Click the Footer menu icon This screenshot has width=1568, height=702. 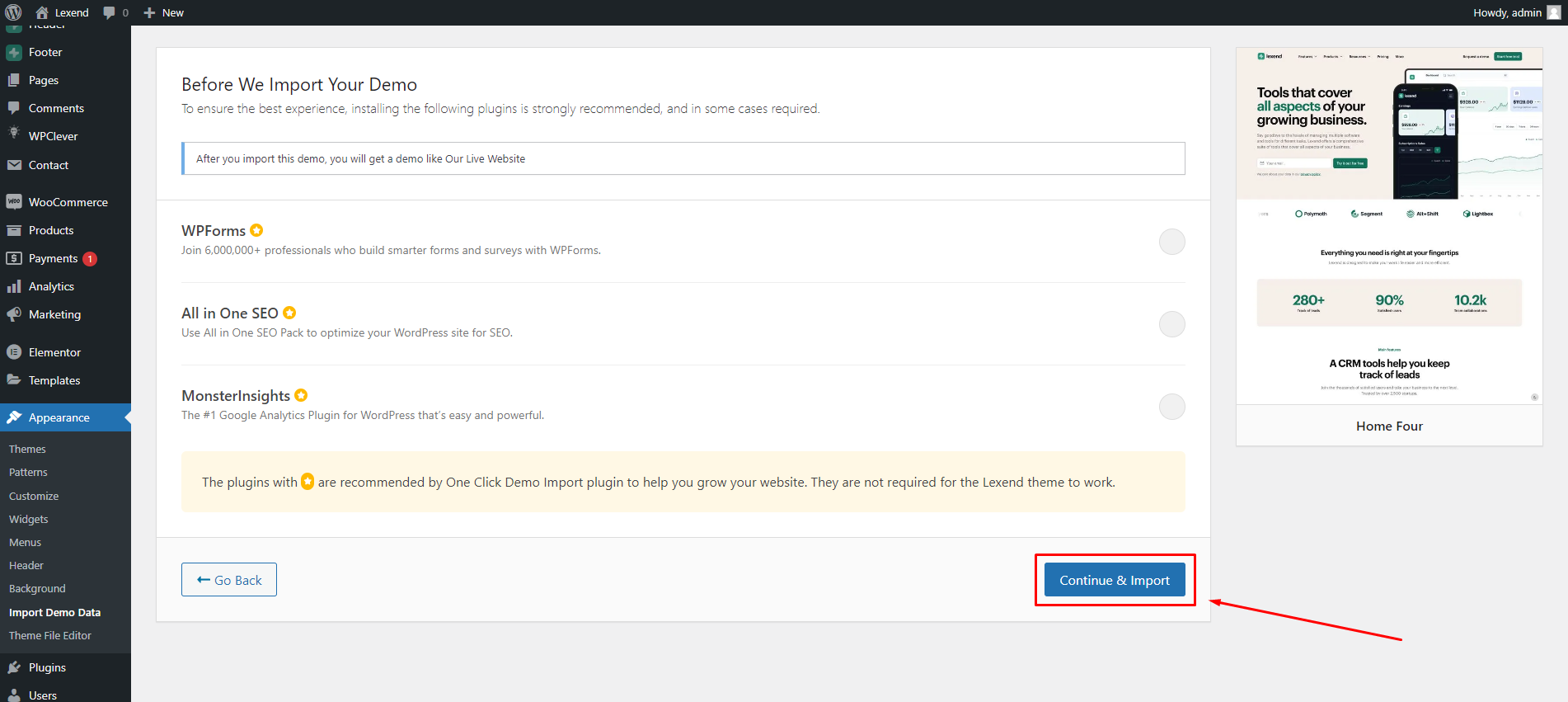(x=14, y=52)
